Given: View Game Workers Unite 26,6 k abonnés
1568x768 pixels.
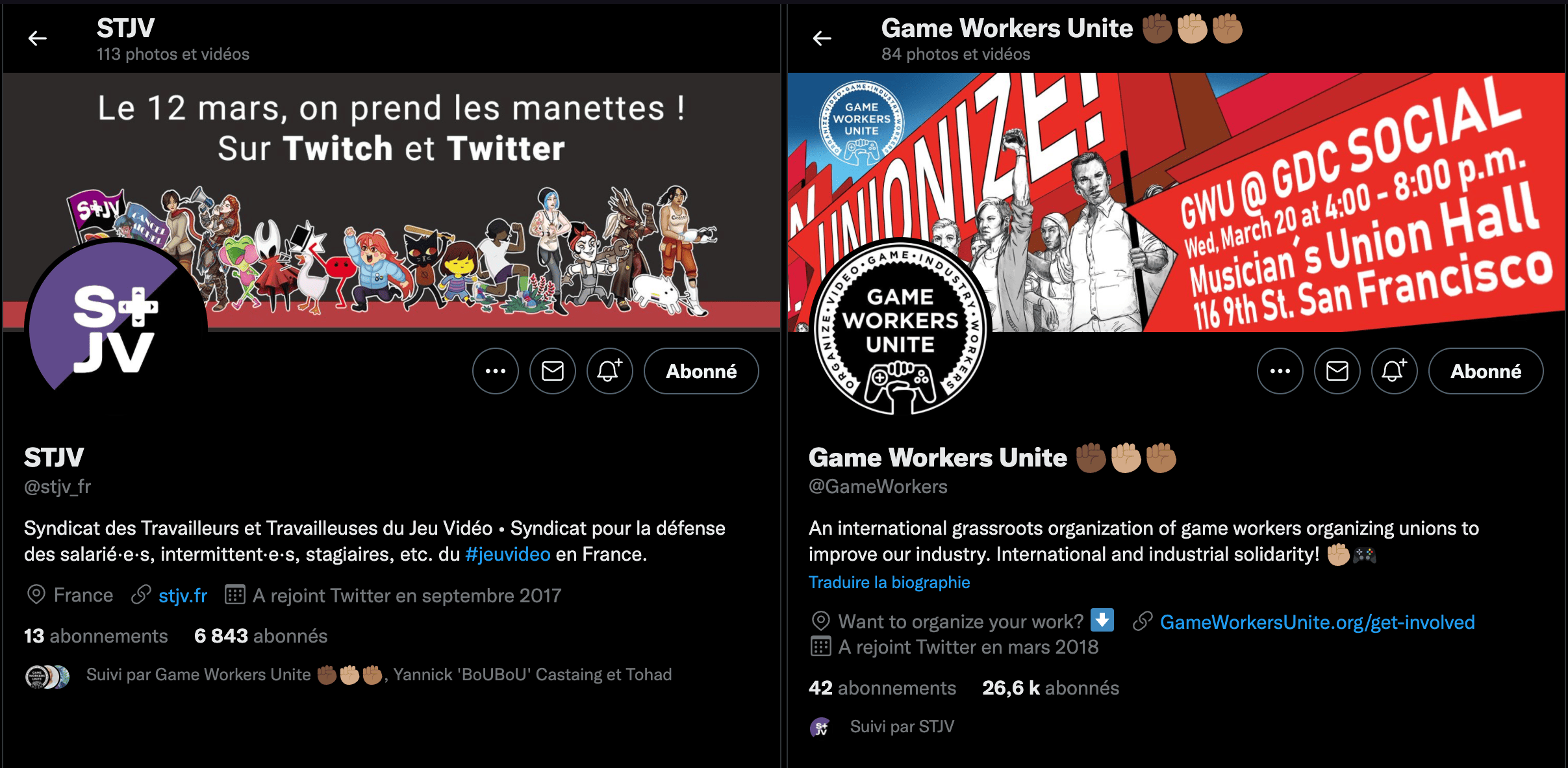Looking at the screenshot, I should (x=1051, y=687).
